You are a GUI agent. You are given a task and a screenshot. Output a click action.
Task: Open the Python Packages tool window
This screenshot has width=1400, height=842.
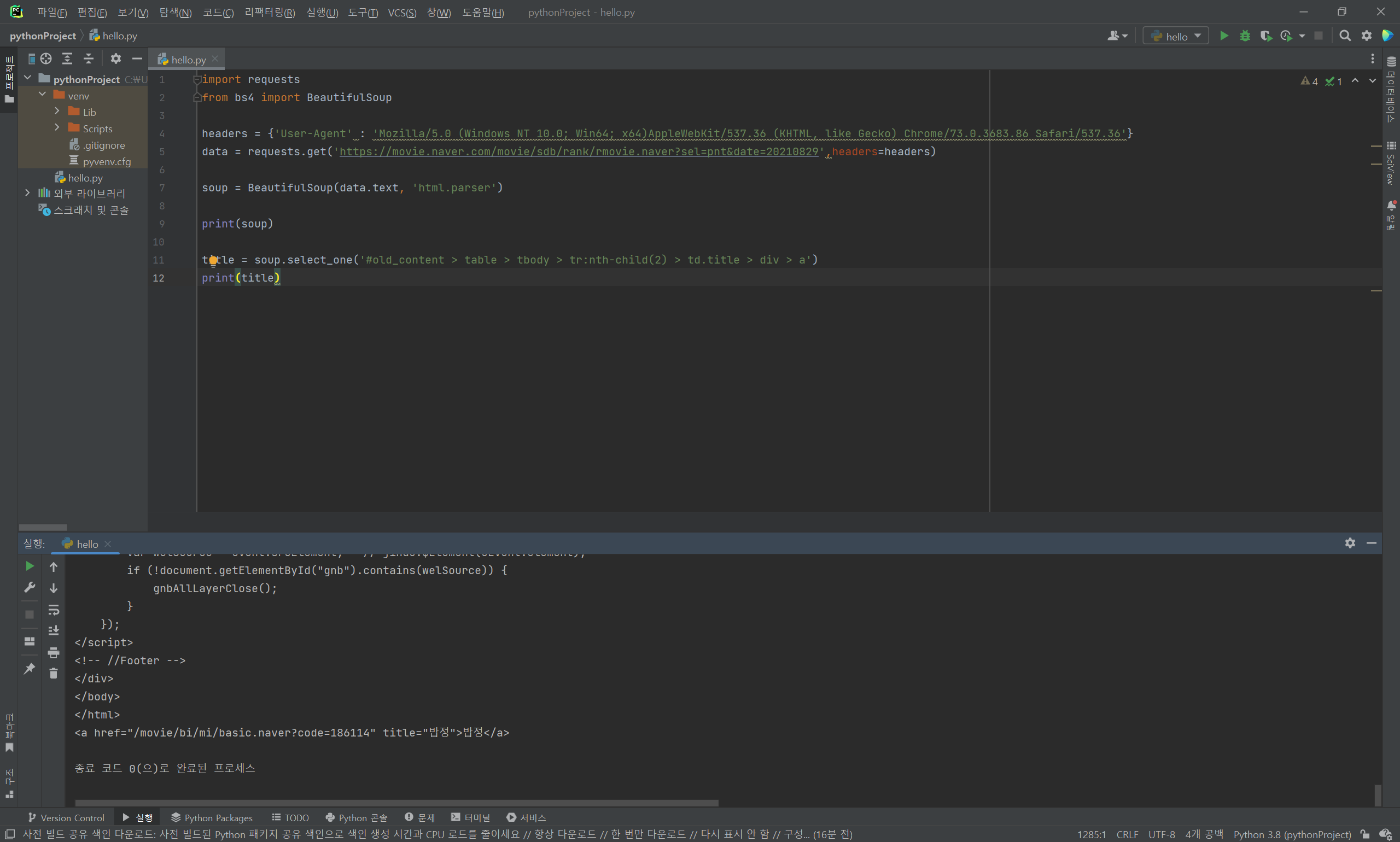point(212,817)
